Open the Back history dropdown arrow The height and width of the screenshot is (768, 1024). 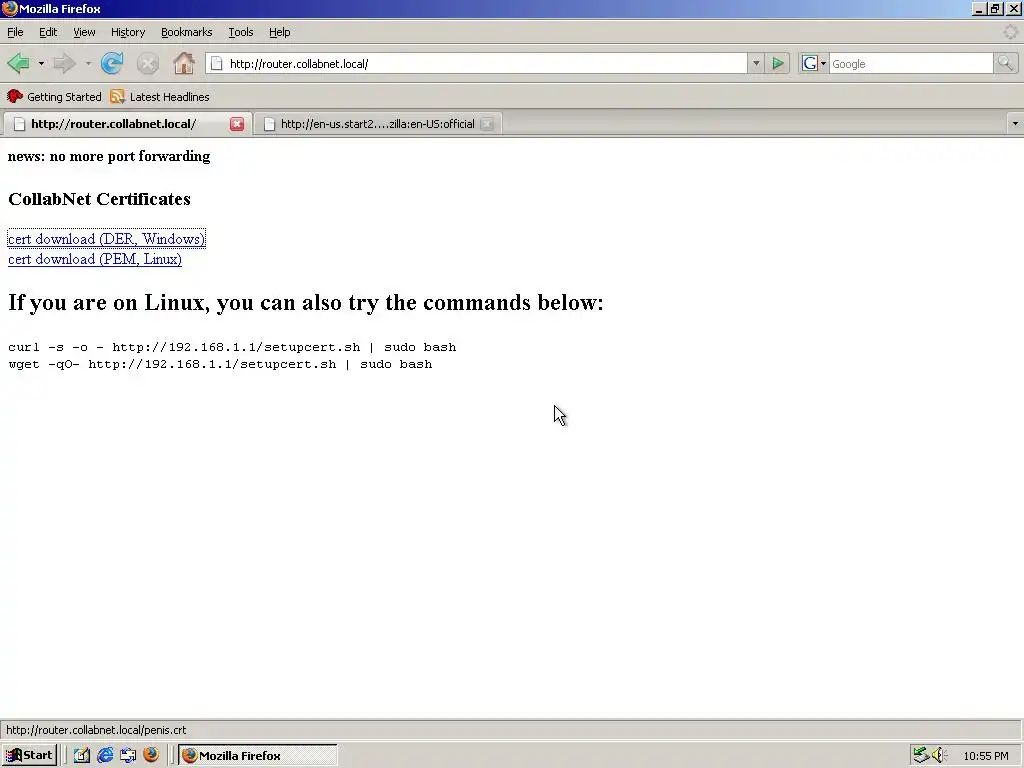point(41,63)
